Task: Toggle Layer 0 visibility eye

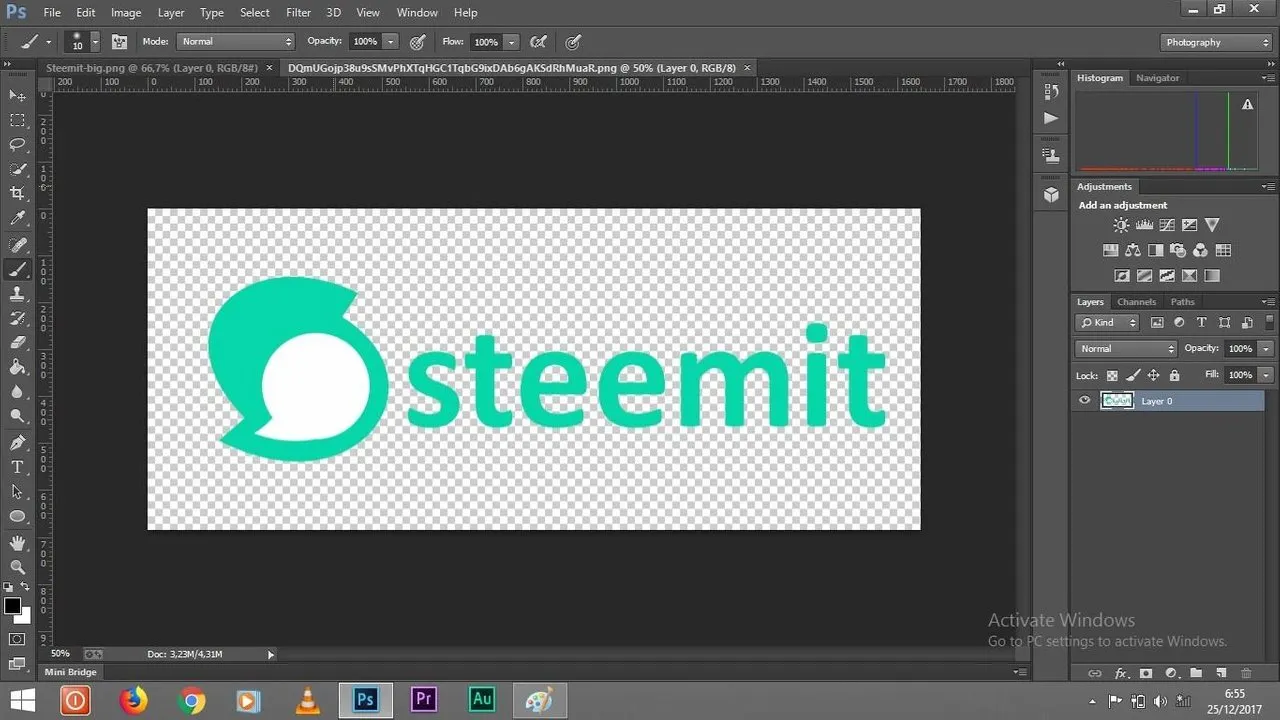Action: click(1084, 401)
